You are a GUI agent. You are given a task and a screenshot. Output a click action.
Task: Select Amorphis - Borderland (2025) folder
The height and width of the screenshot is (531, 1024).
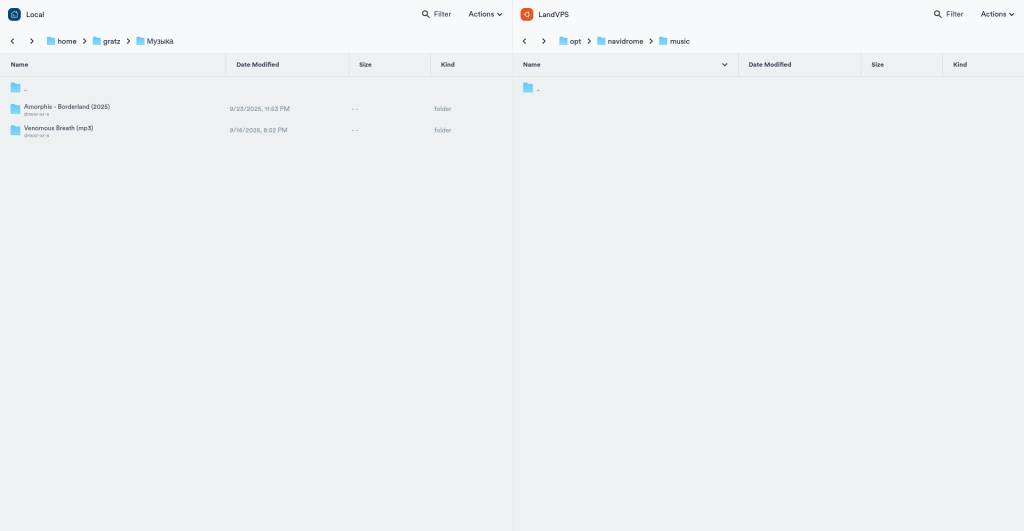66,107
